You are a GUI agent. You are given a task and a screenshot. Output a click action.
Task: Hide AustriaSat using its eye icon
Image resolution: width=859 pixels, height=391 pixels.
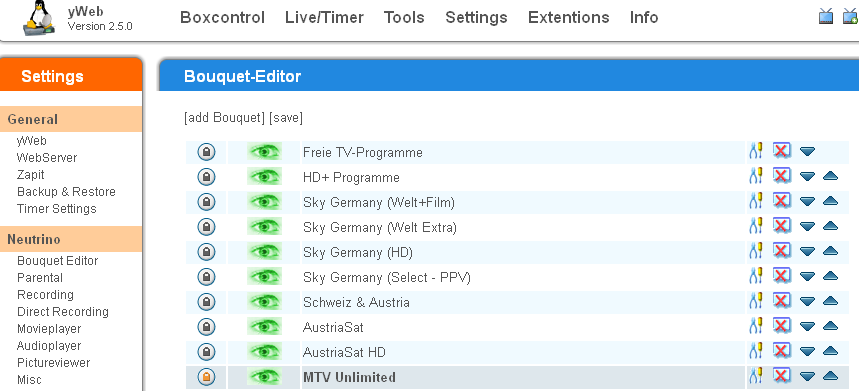[265, 327]
